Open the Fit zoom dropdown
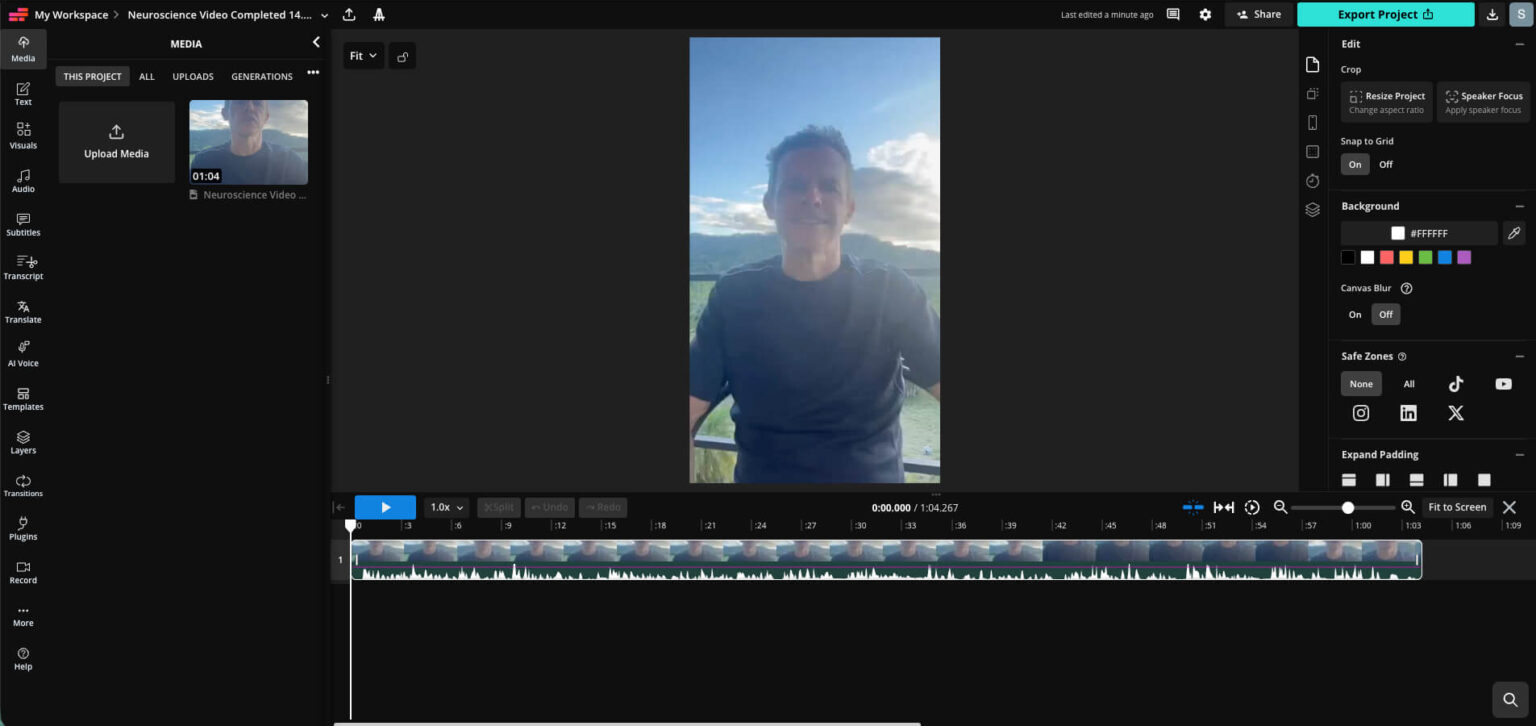The width and height of the screenshot is (1536, 726). tap(363, 55)
